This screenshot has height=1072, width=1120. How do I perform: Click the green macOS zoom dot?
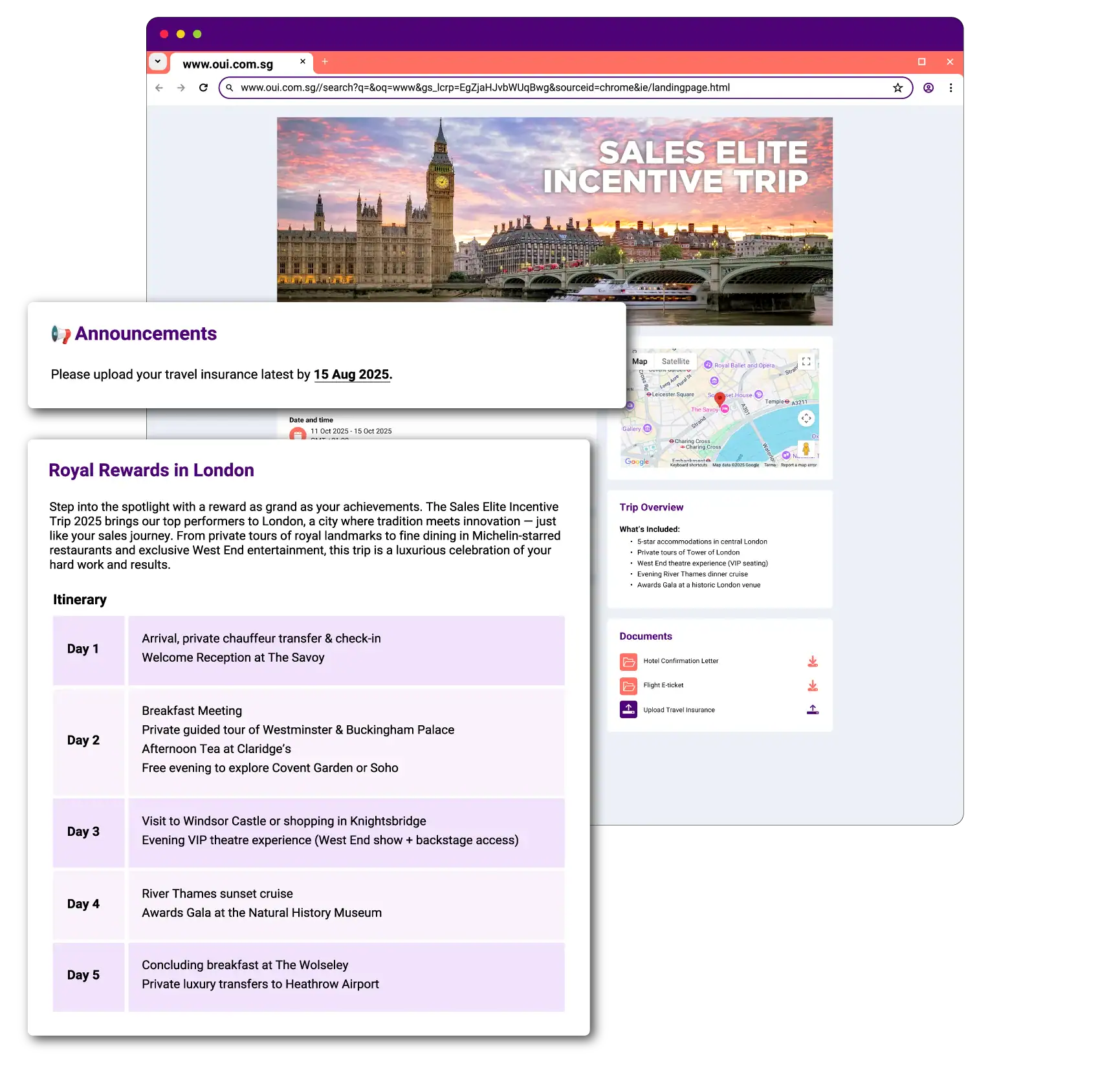click(197, 34)
